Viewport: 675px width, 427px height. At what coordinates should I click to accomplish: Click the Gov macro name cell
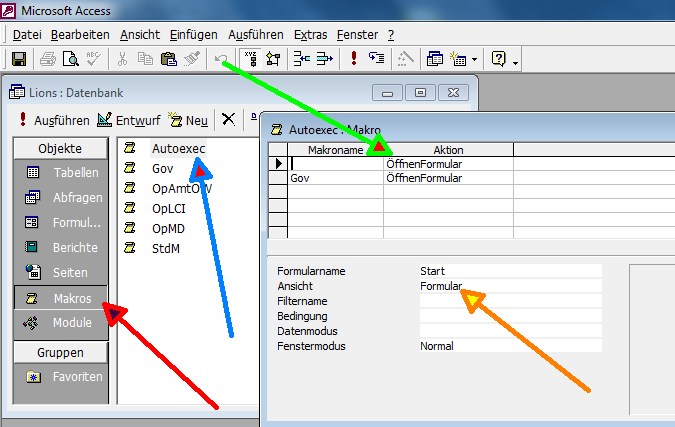pos(335,178)
